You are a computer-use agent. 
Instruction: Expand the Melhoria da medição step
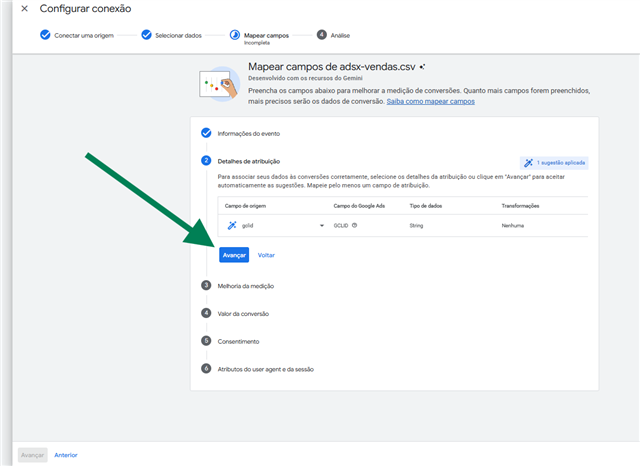(246, 286)
